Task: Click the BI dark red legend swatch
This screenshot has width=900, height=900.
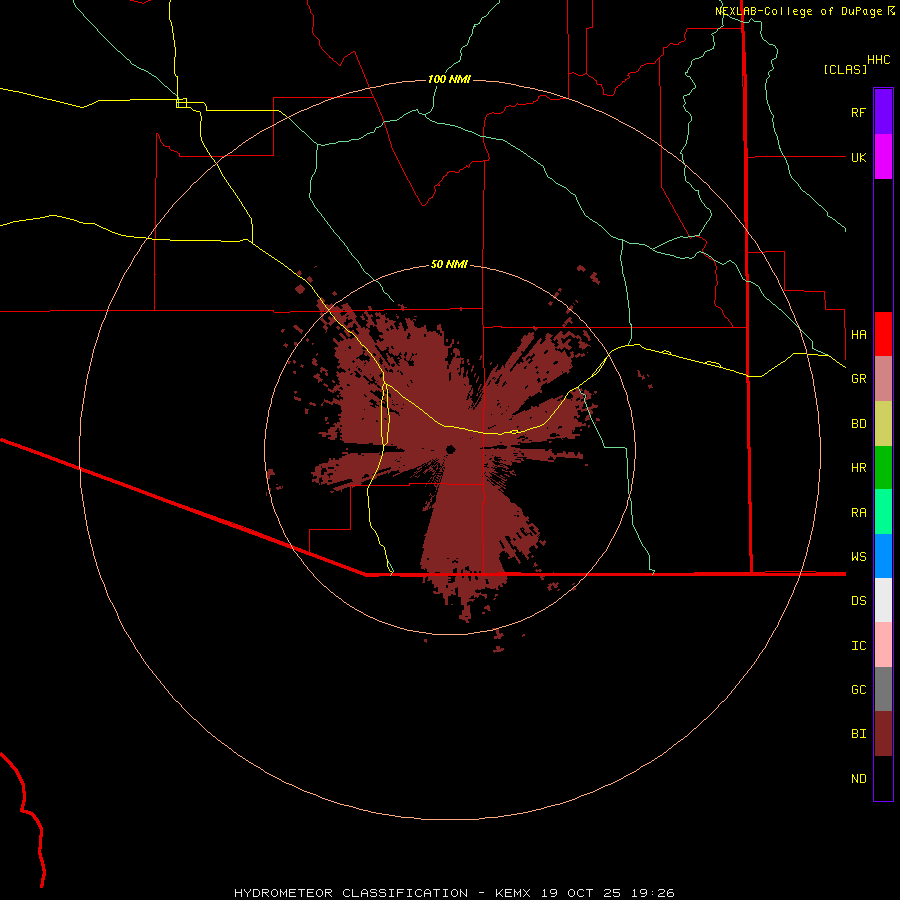Action: pos(883,734)
